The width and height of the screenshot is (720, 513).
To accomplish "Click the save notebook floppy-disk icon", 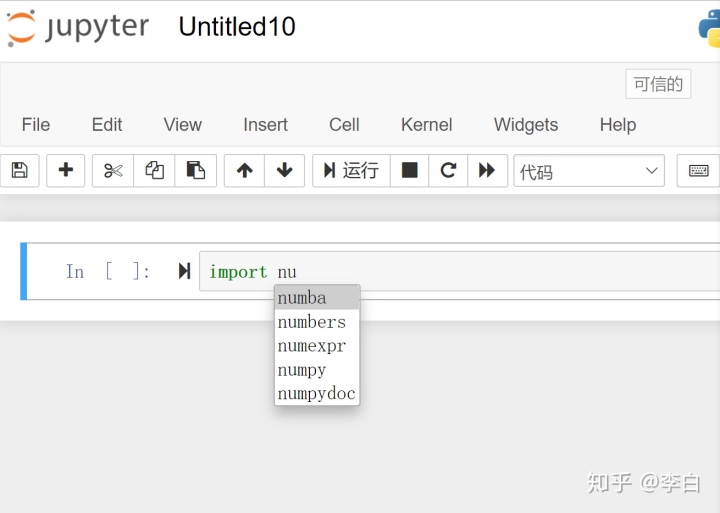I will tap(19, 170).
